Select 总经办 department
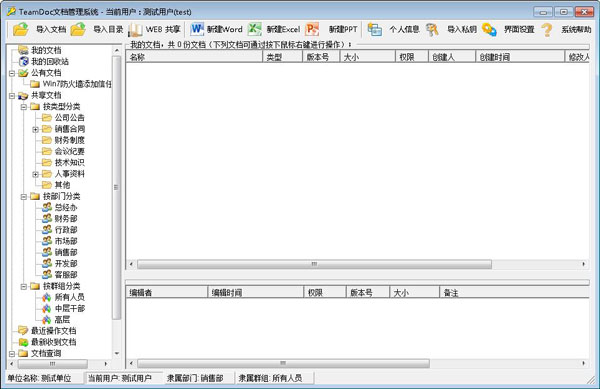 65,207
